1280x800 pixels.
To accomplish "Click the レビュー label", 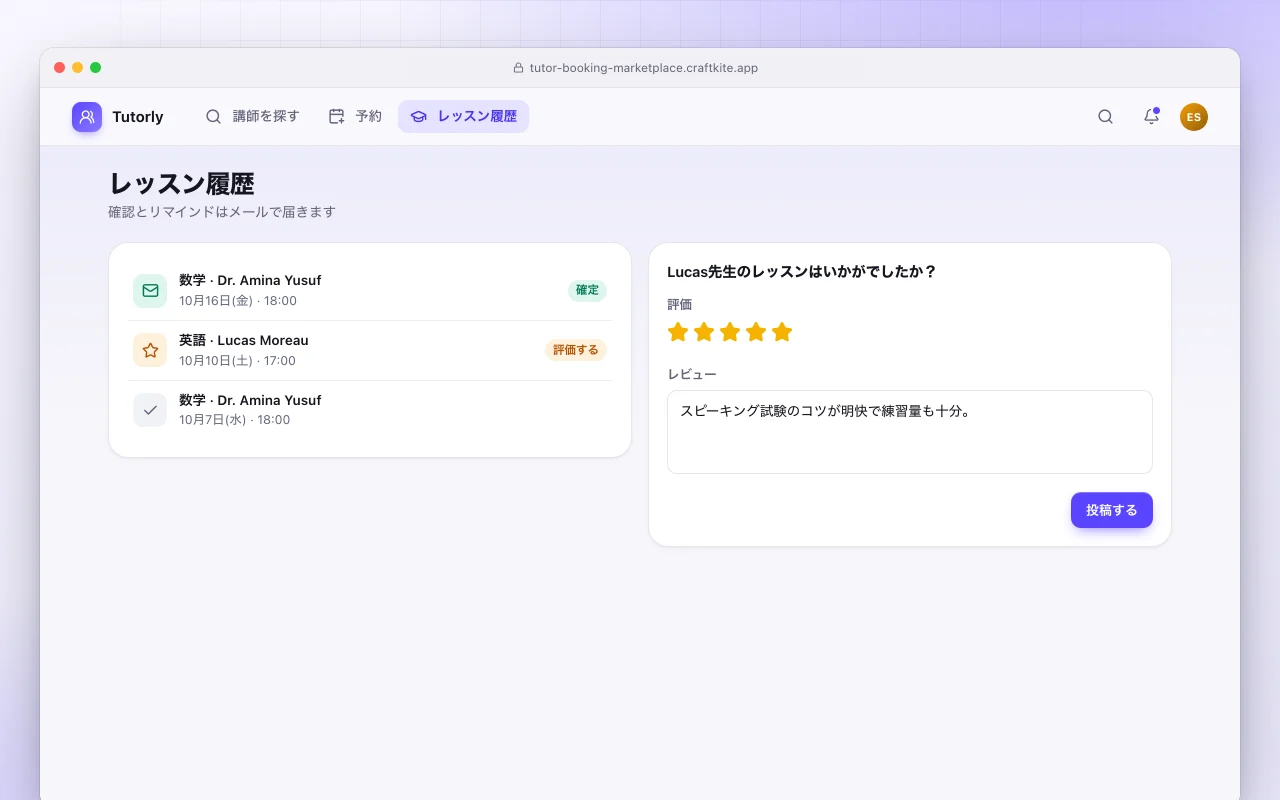I will [692, 374].
